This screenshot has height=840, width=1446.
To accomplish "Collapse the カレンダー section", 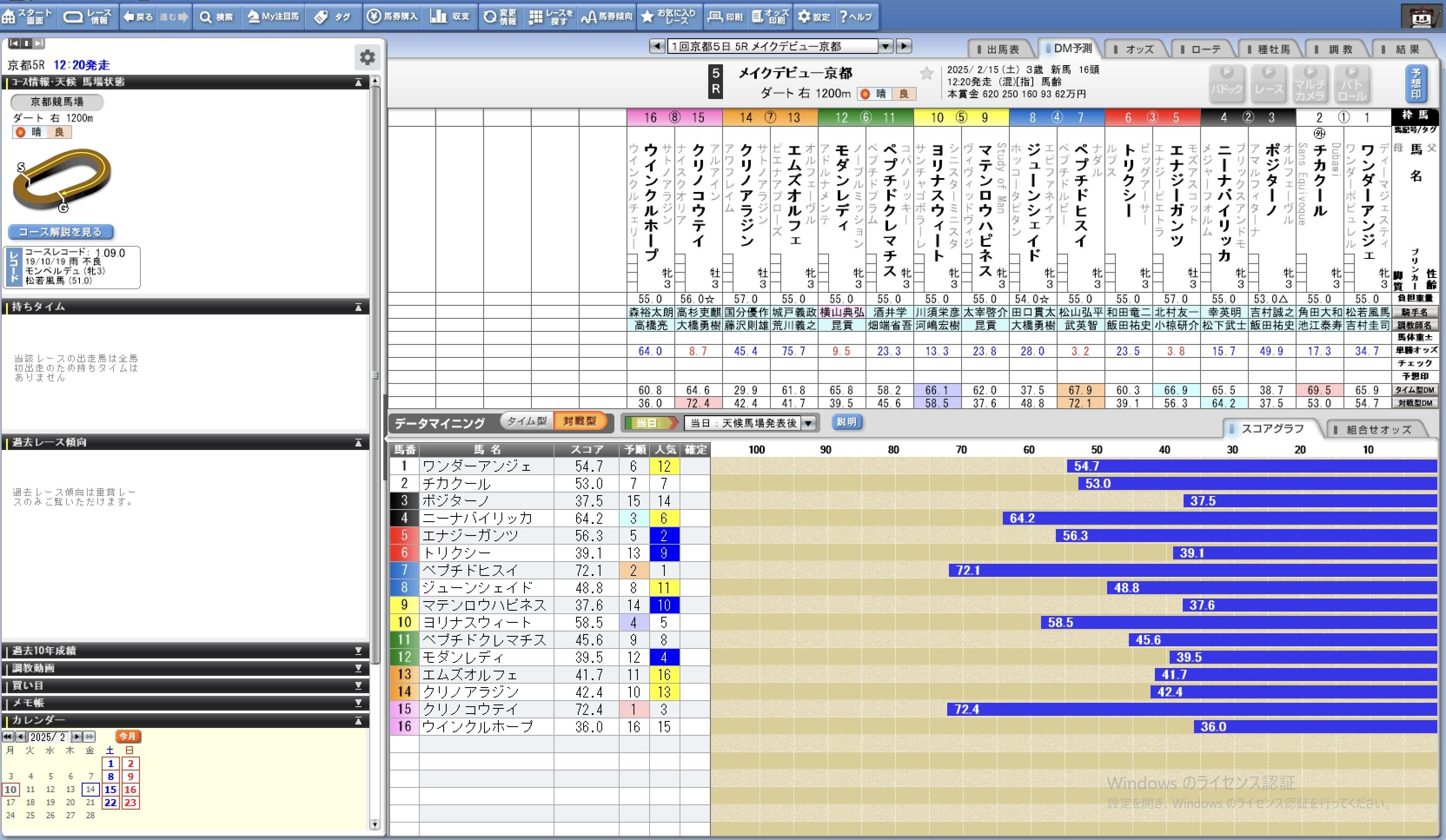I will click(x=358, y=720).
